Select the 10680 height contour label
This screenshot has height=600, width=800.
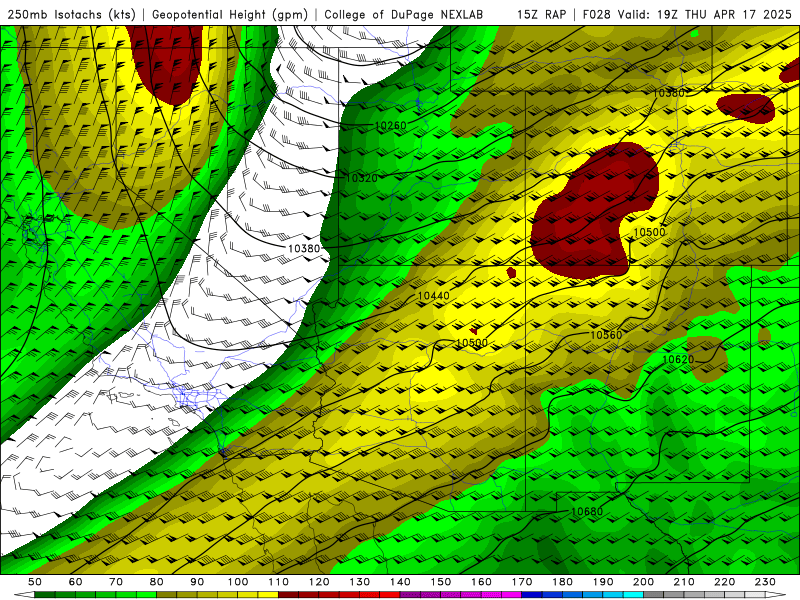pos(587,511)
